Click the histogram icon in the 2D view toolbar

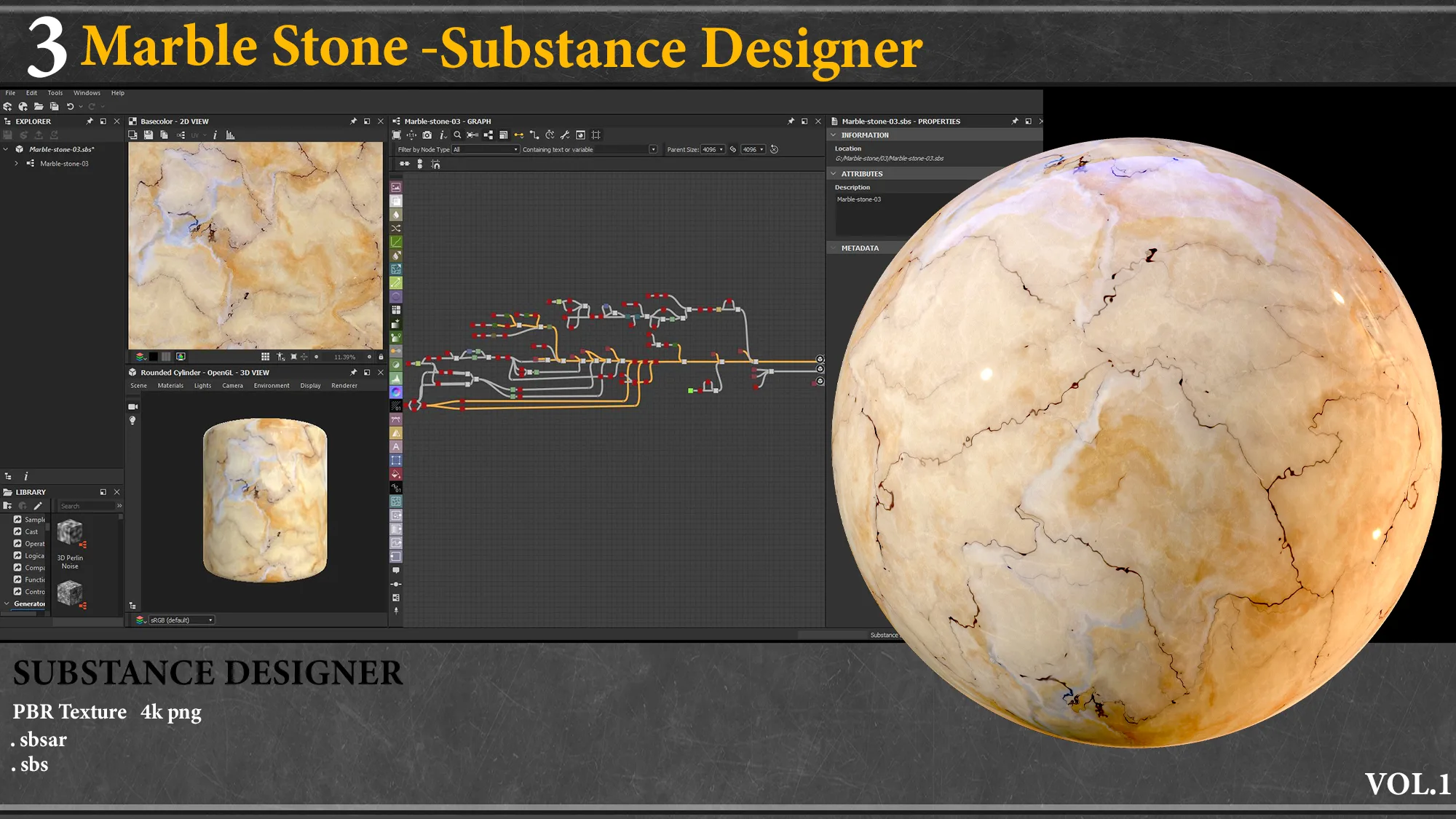click(x=229, y=135)
